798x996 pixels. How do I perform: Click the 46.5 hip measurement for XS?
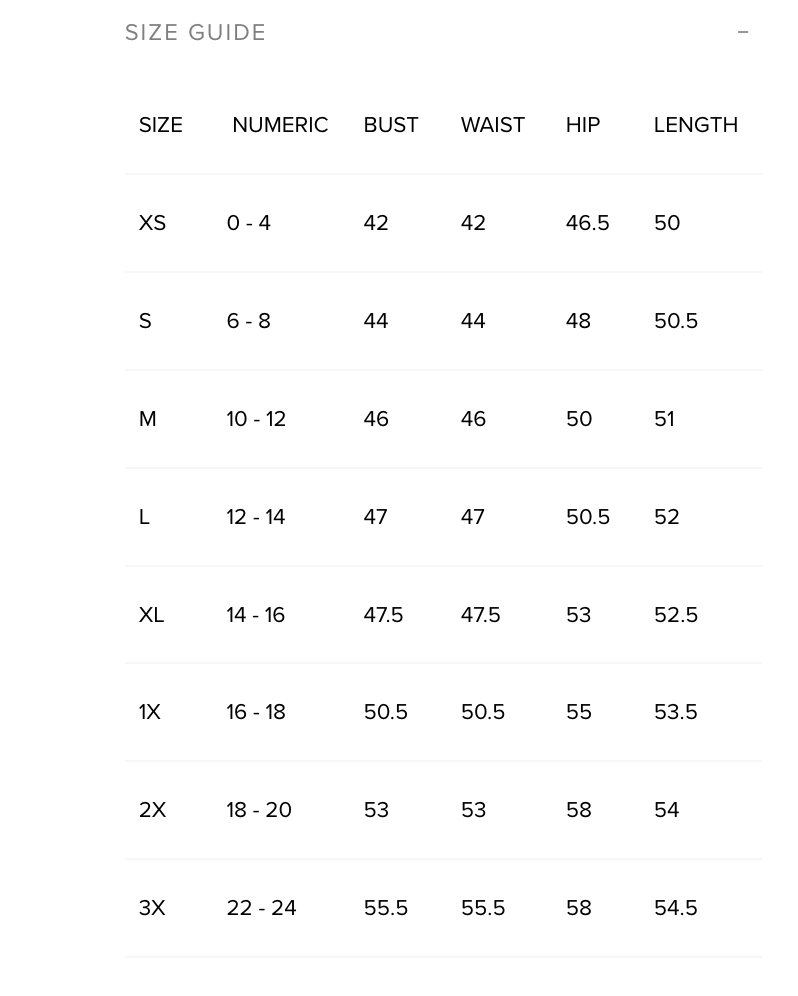(588, 223)
